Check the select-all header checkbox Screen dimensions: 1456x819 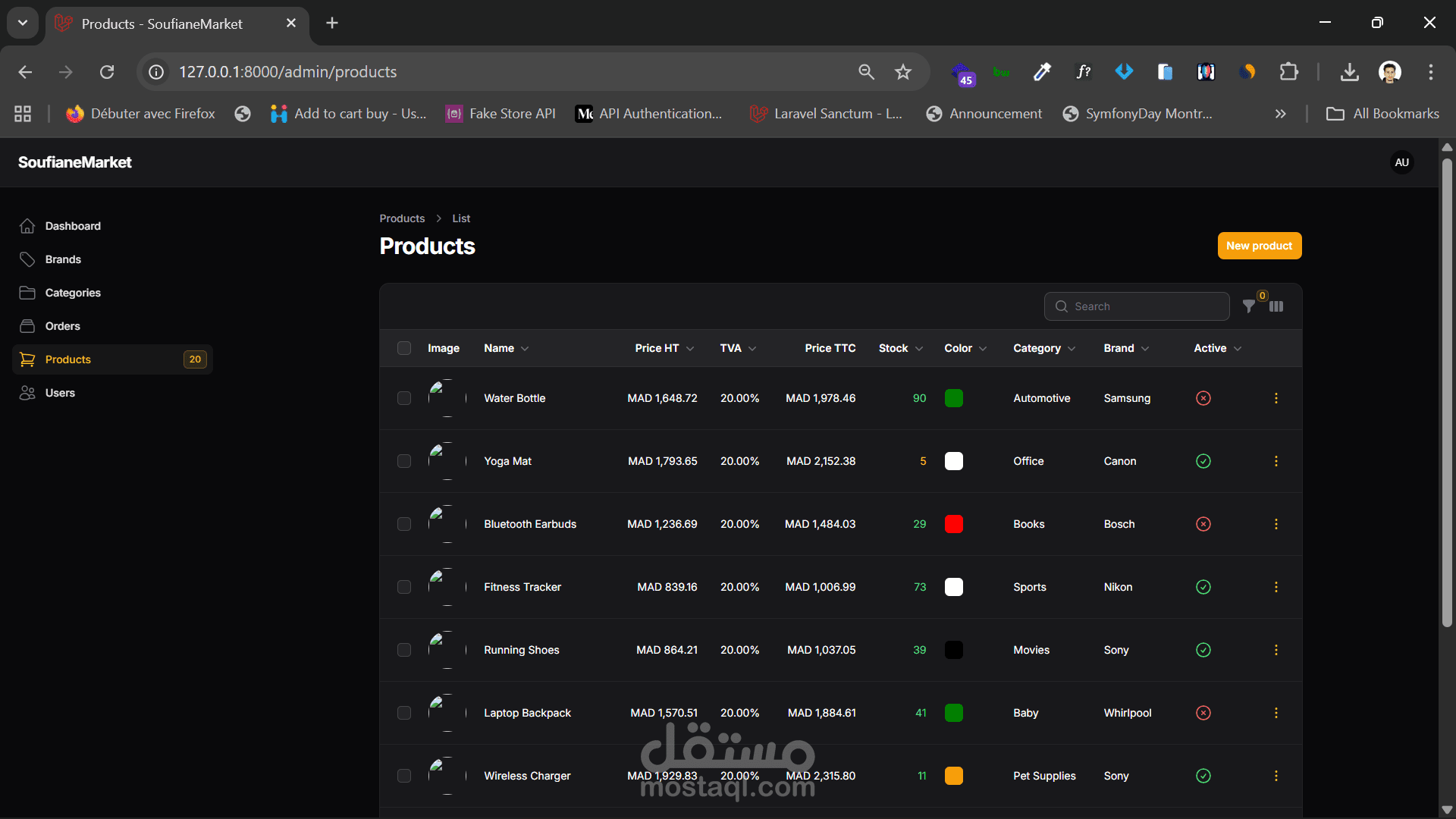coord(404,348)
